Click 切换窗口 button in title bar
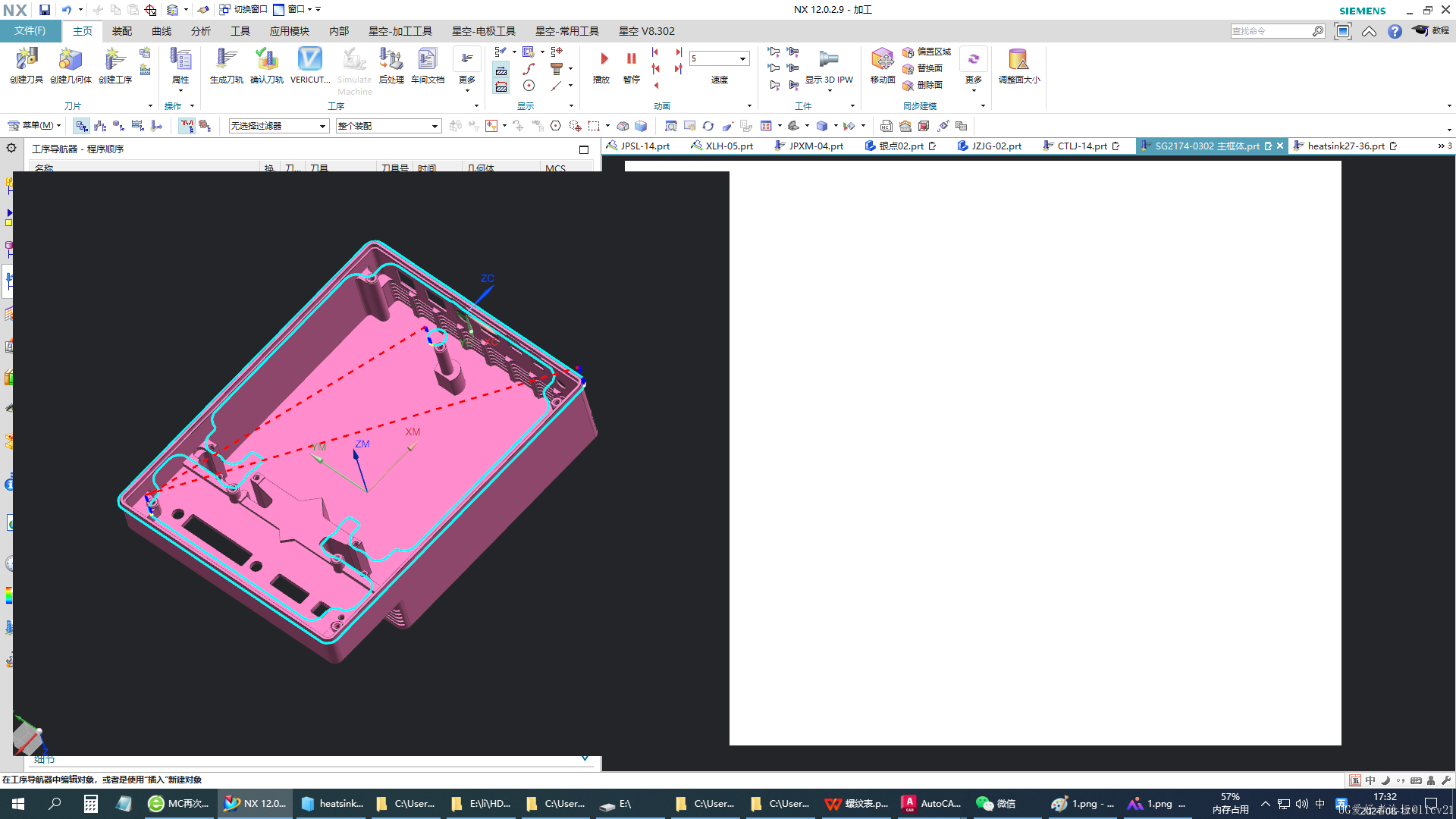 pos(243,10)
